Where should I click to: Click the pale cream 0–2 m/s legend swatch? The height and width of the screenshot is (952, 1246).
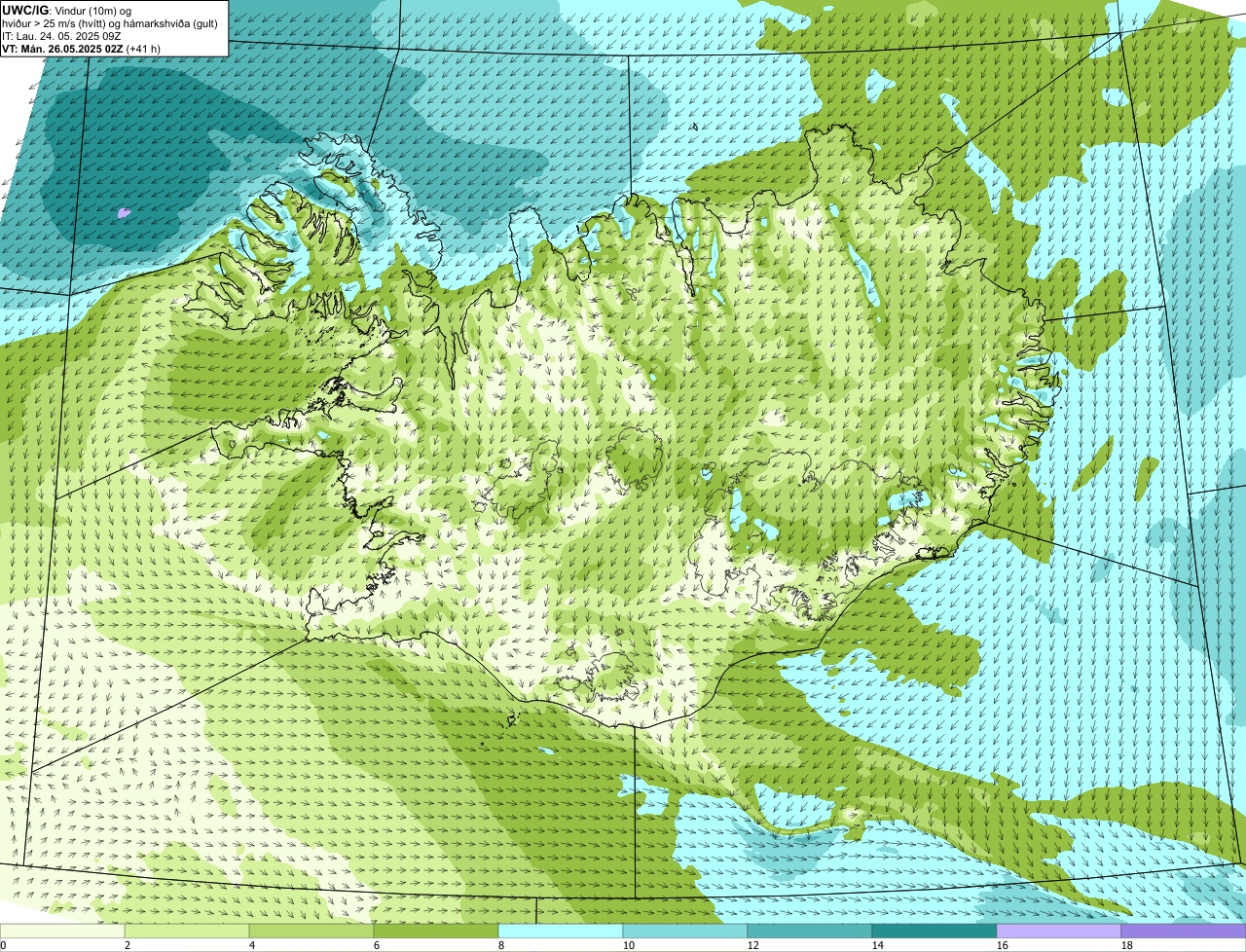pyautogui.click(x=62, y=931)
